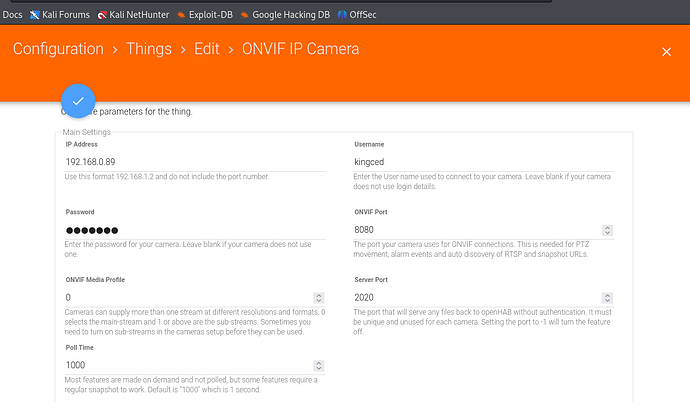The image size is (690, 403).
Task: Close the ONVIF IP Camera editor
Action: coord(666,52)
